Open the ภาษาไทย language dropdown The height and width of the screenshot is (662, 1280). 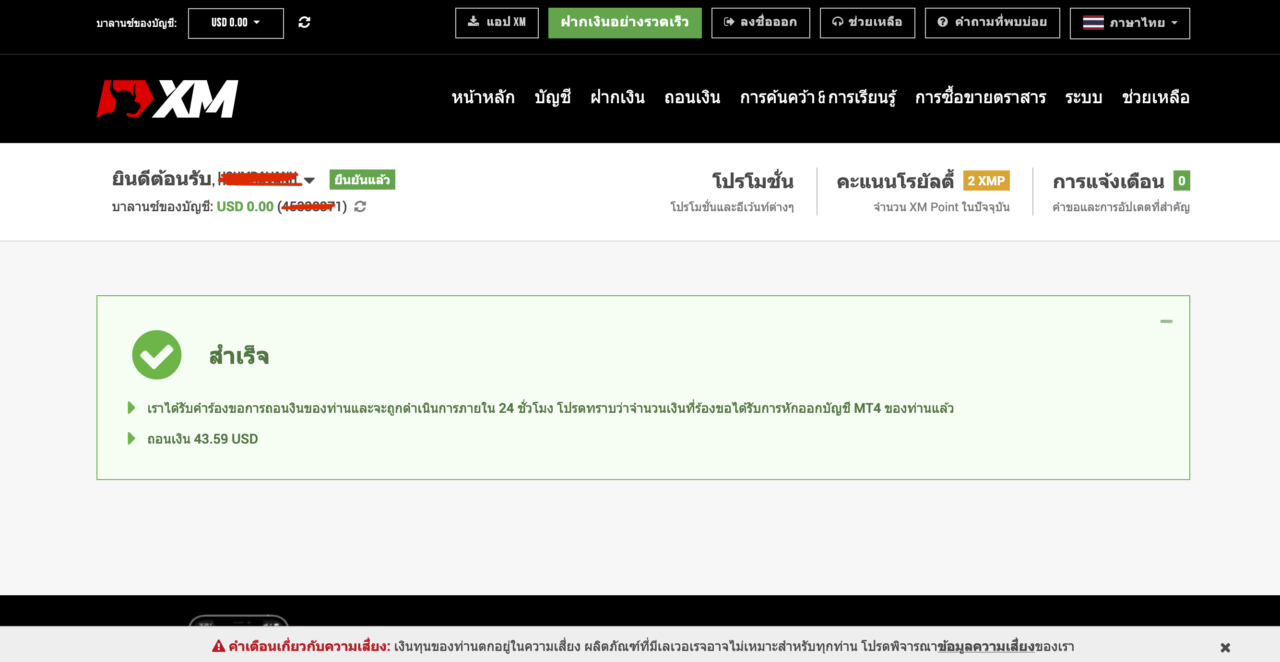pos(1130,23)
